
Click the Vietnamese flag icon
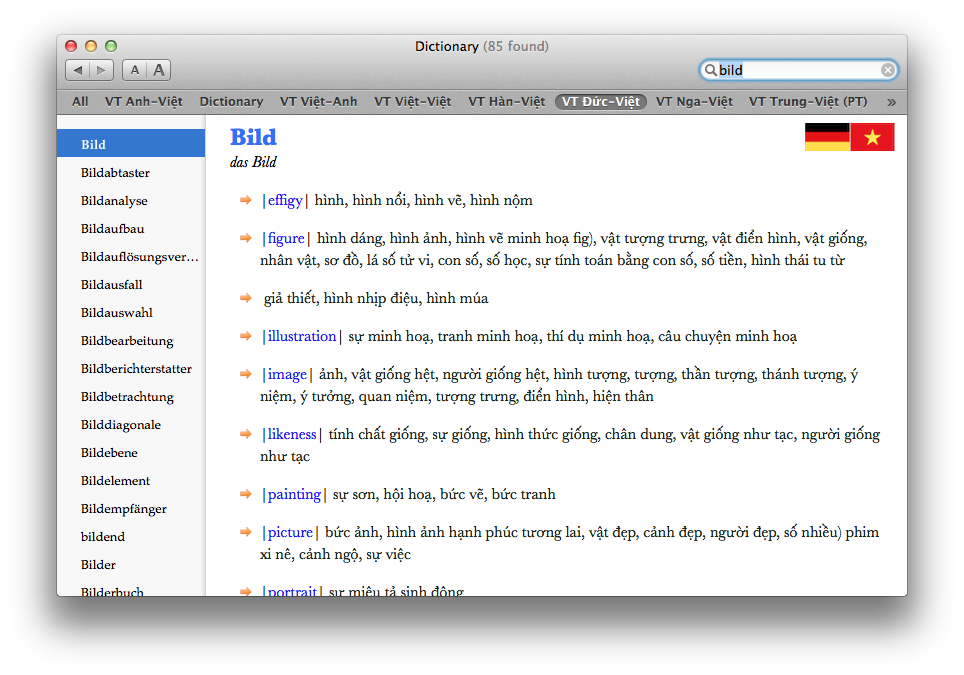pos(872,137)
